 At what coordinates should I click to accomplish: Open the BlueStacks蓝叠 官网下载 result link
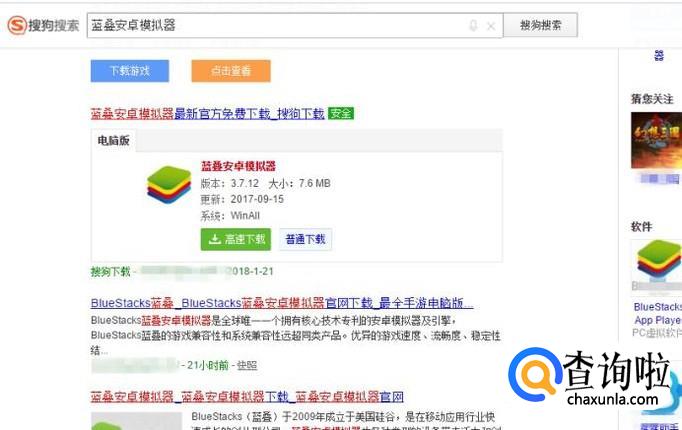(282, 303)
